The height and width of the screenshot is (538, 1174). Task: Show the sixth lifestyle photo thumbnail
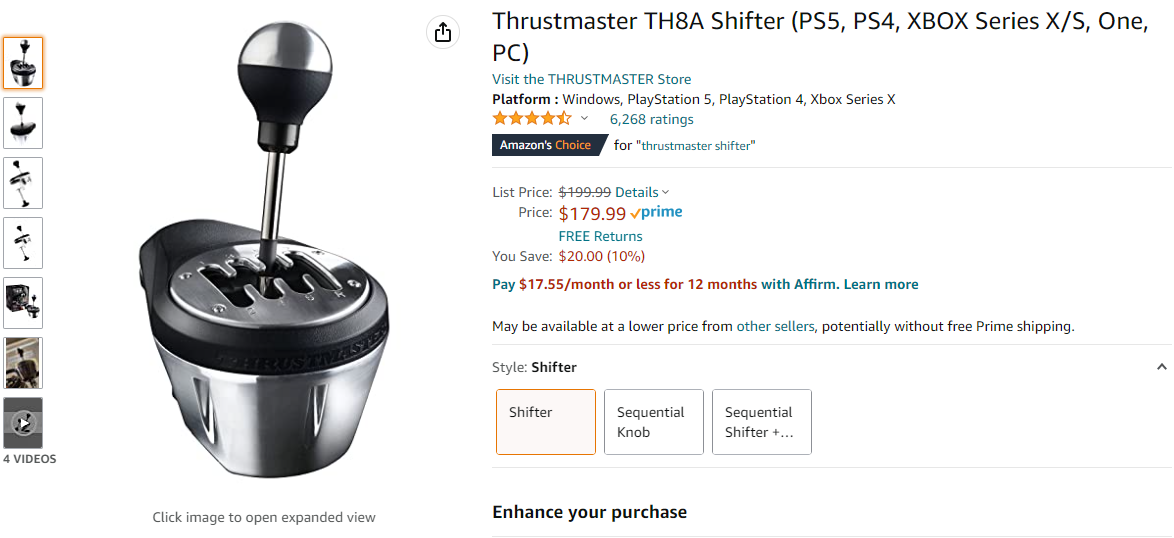pos(23,363)
